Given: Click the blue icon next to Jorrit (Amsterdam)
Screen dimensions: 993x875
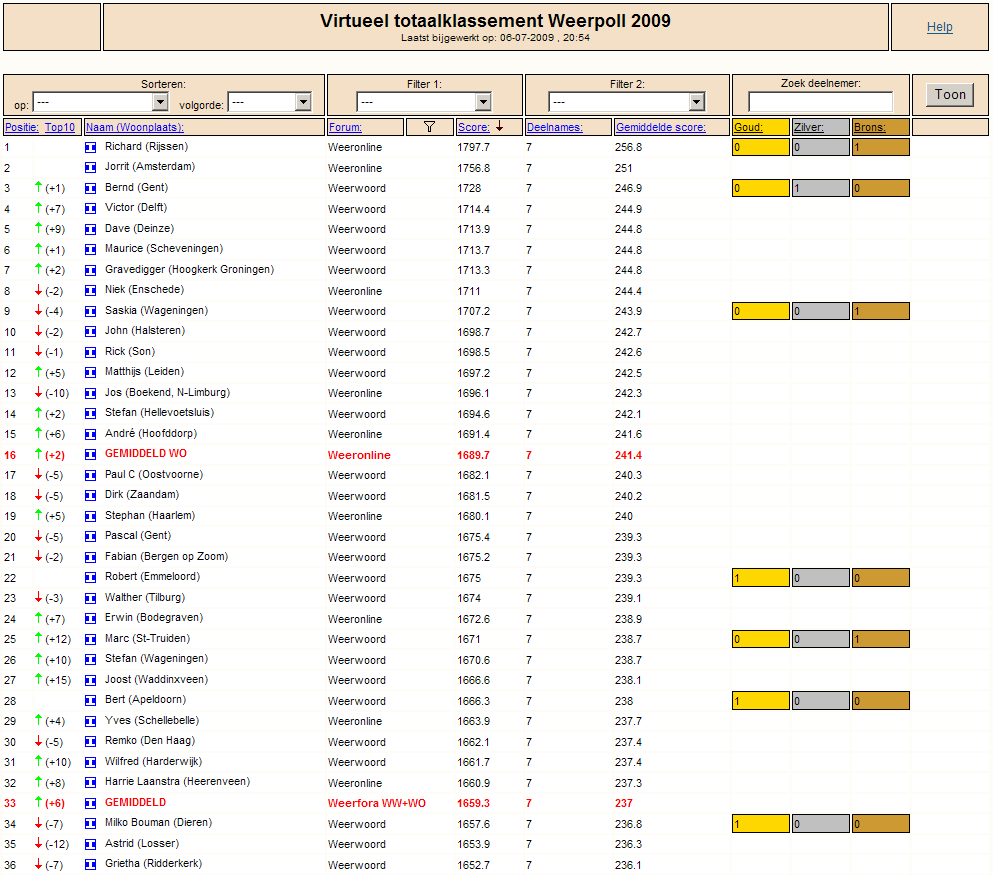Looking at the screenshot, I should coord(91,168).
